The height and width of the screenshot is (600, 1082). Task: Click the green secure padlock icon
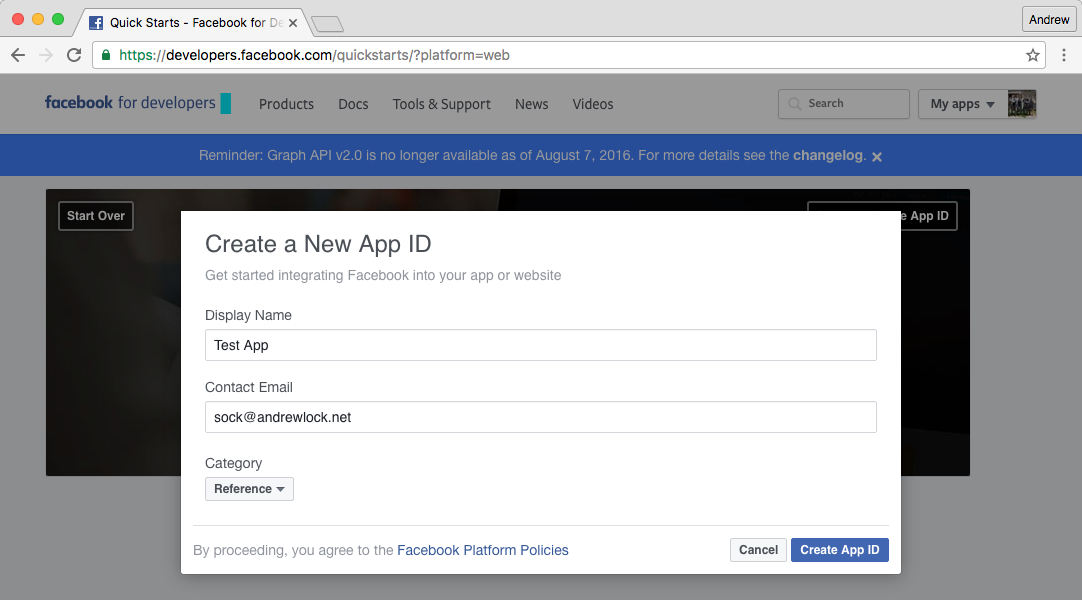pos(106,55)
